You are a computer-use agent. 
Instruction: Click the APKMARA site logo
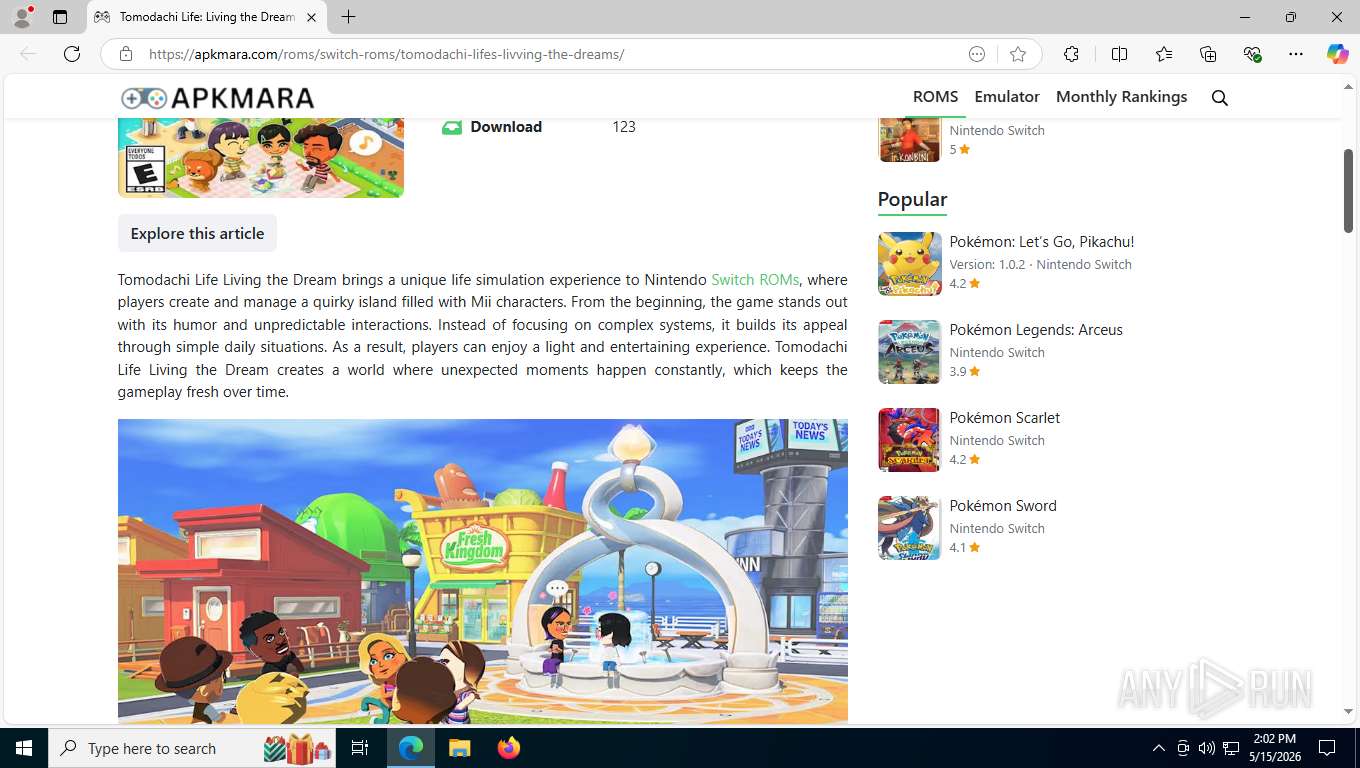[217, 97]
